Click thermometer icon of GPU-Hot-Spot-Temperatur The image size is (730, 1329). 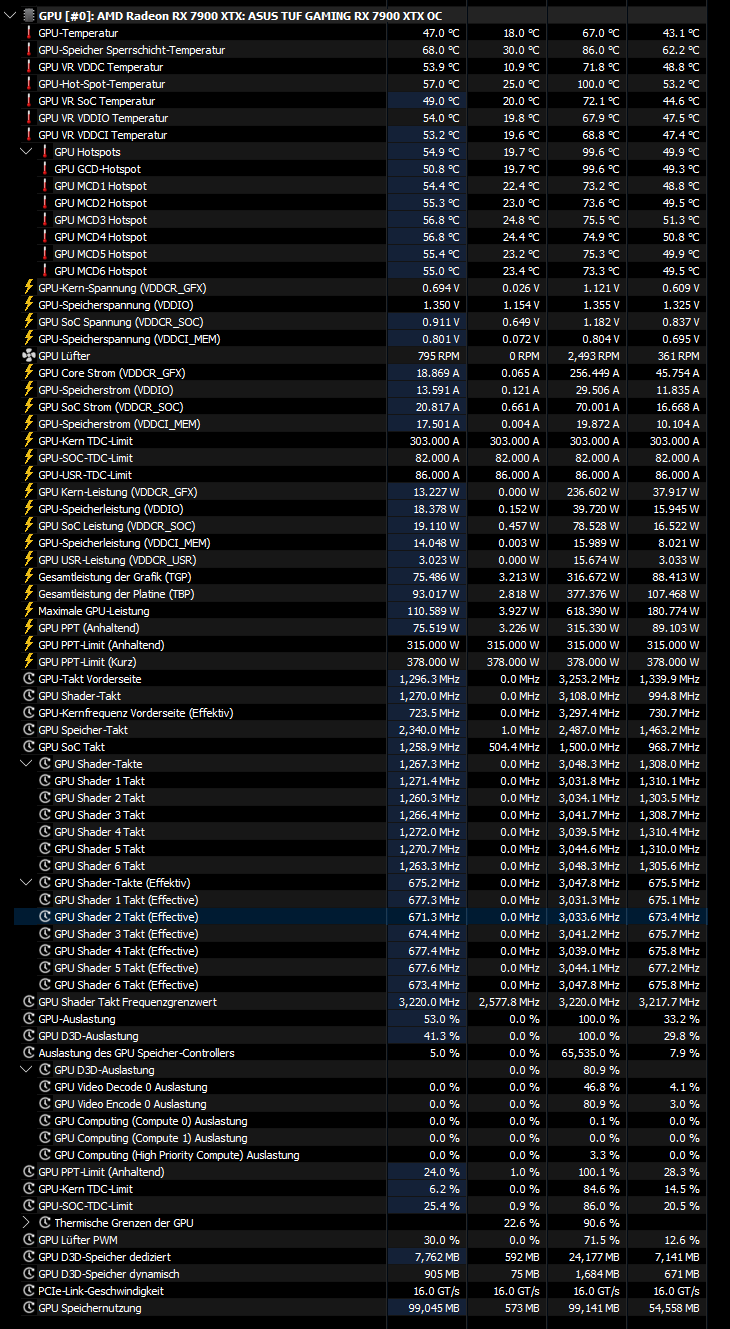(29, 84)
